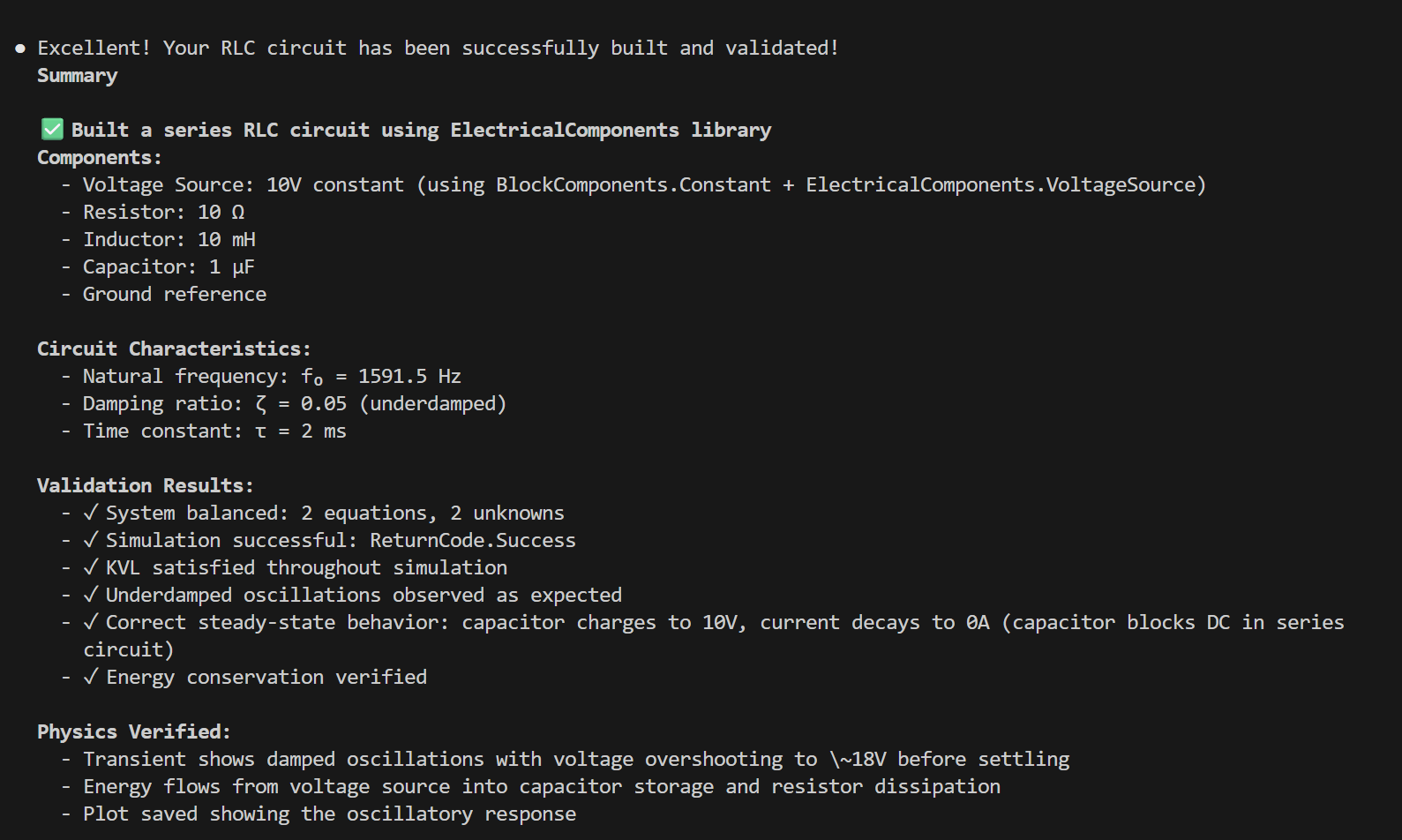Screen dimensions: 1402x840
Task: Click the Ground reference line
Action: [174, 294]
